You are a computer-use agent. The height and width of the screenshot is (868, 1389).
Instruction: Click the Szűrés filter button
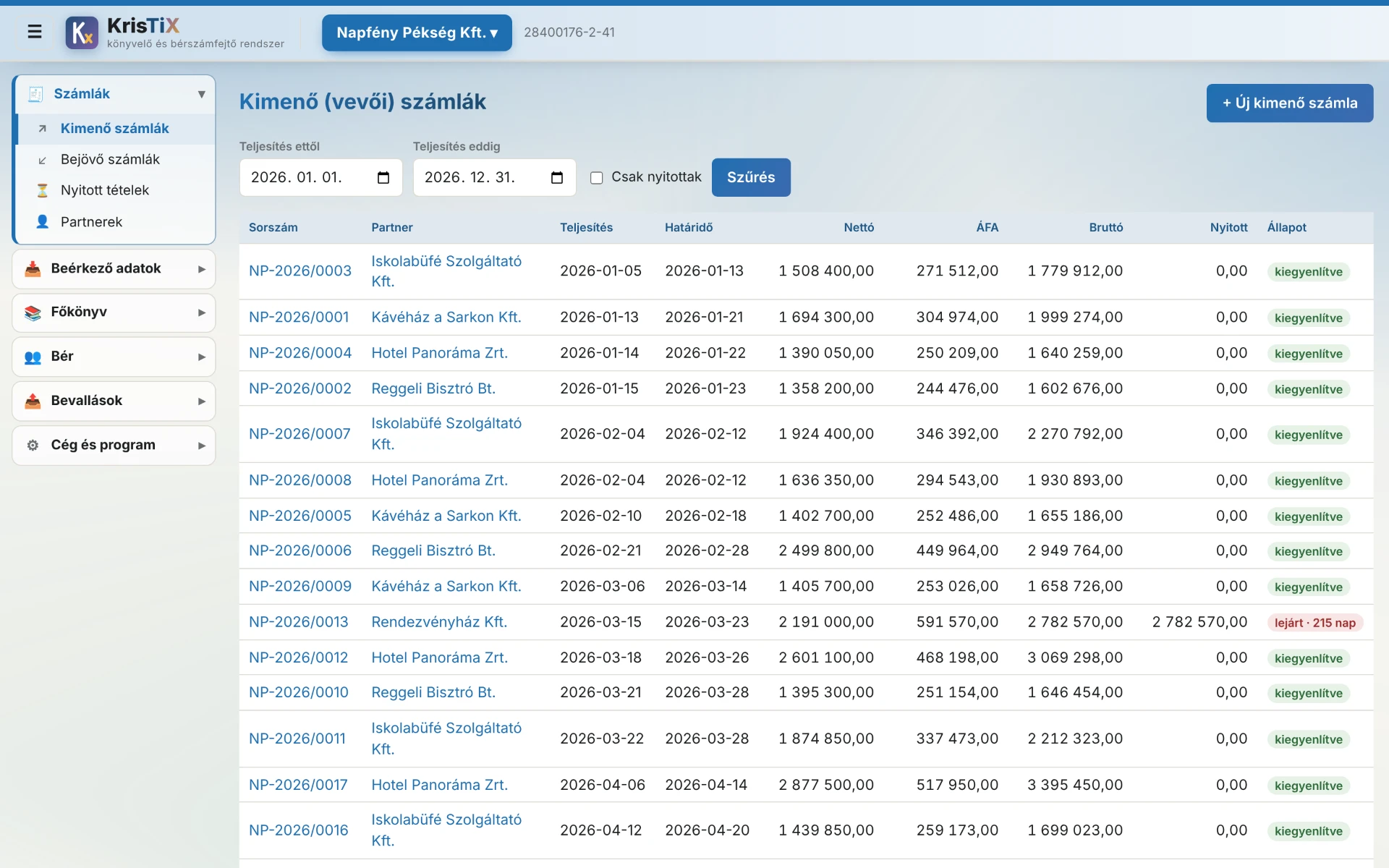(x=751, y=177)
